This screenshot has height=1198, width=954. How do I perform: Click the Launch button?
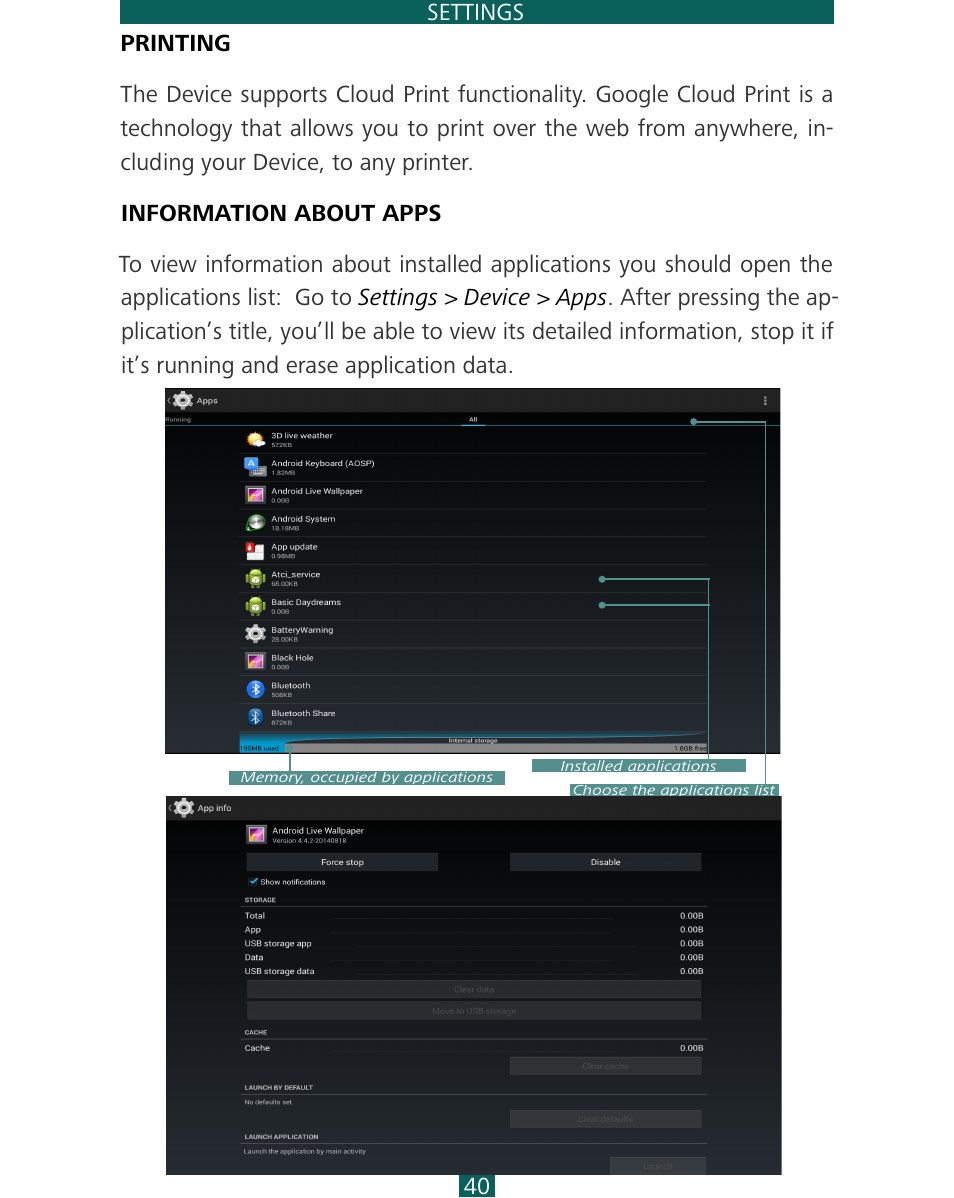point(658,1166)
